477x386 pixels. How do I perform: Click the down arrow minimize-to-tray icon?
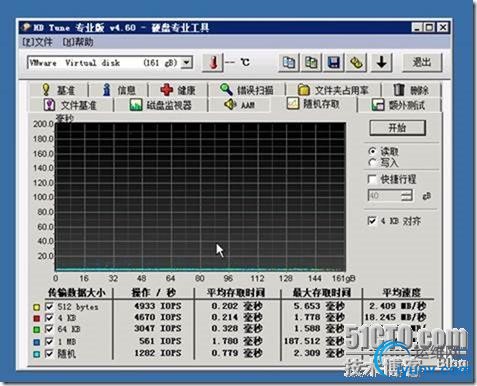382,62
